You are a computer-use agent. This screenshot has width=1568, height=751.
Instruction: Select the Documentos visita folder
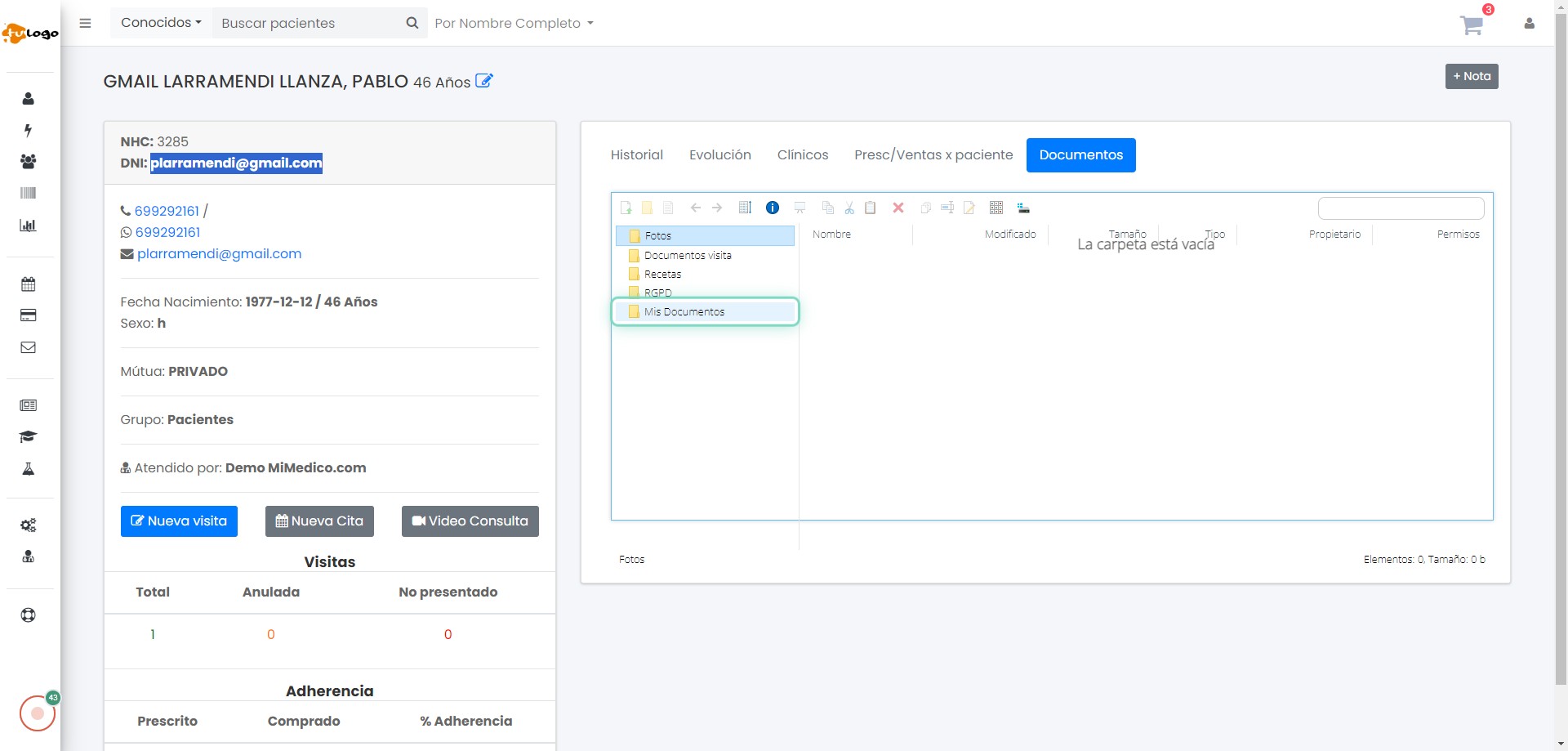click(705, 255)
